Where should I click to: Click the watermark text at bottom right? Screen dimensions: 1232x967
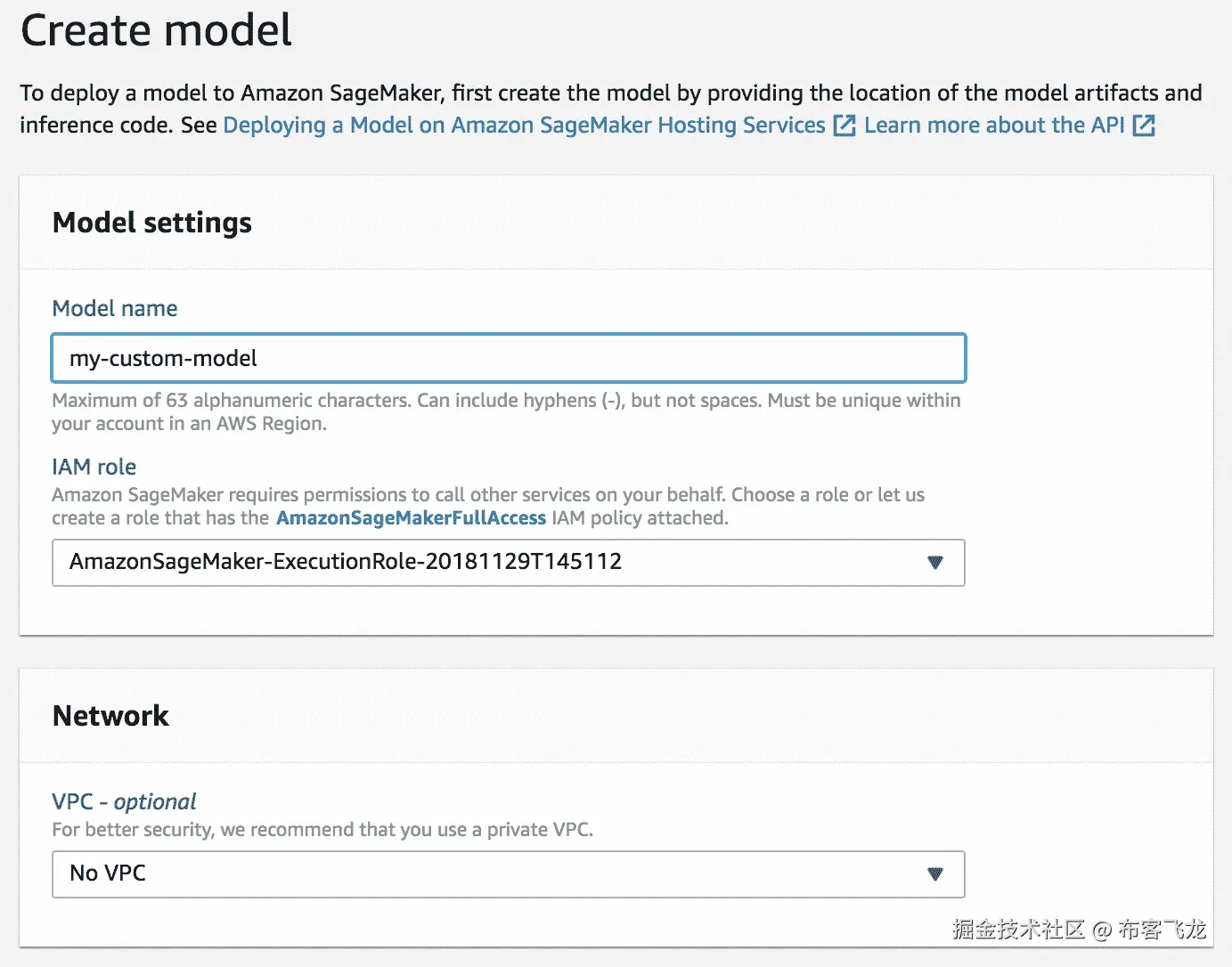(x=1078, y=930)
